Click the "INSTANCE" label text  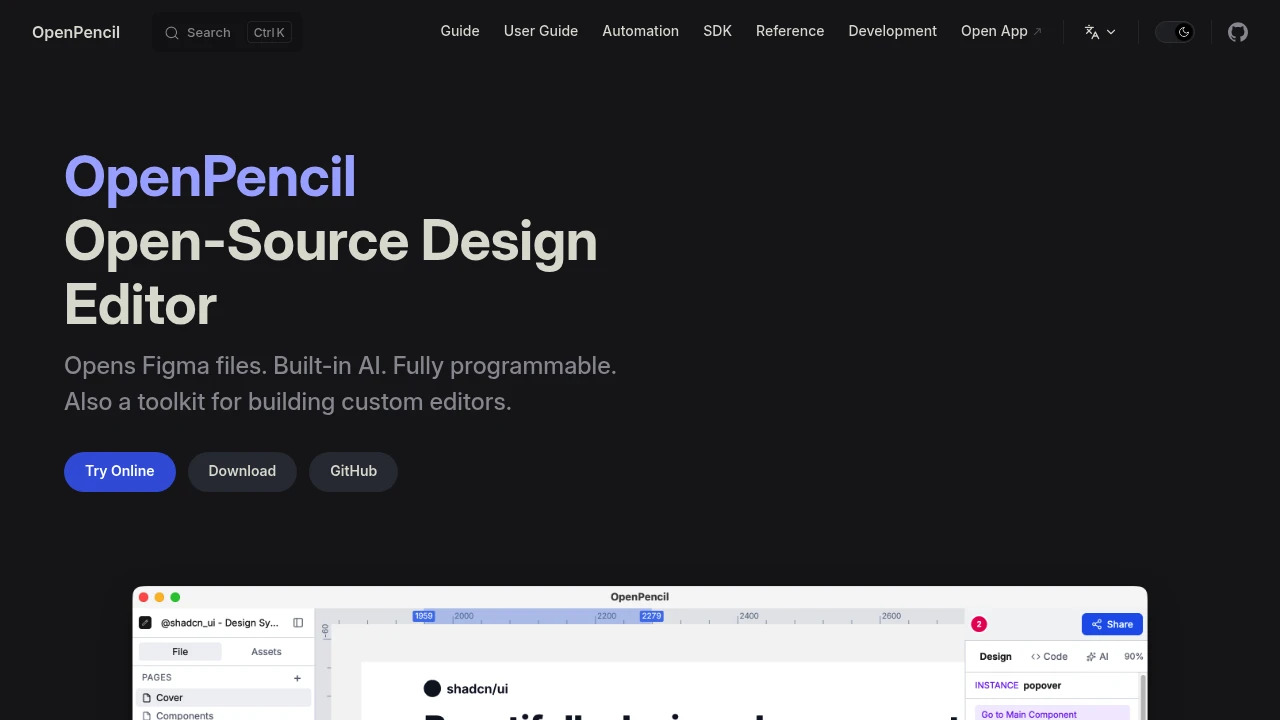996,685
